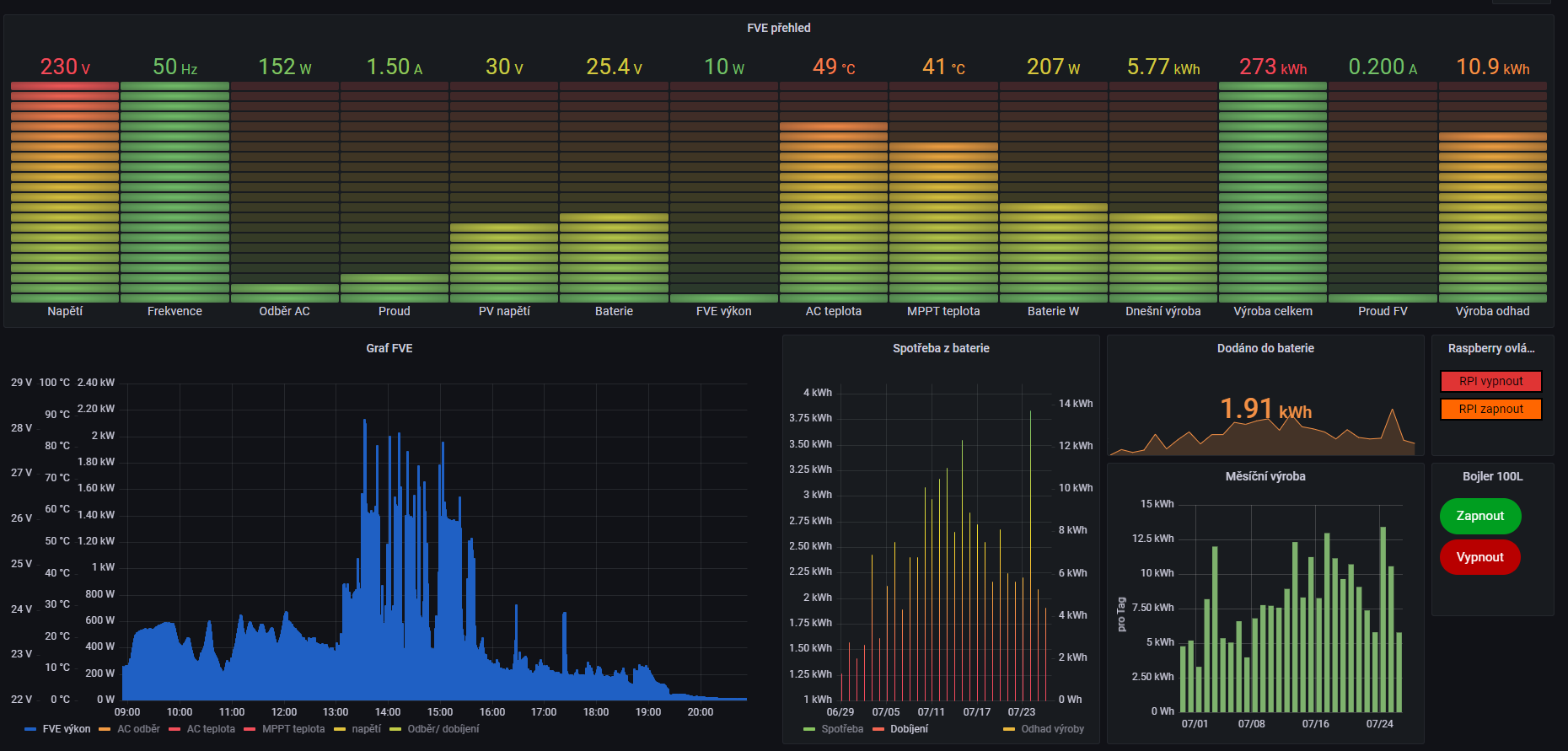Viewport: 1568px width, 751px height.
Task: Show AC teplota series in graph legend
Action: tap(210, 729)
